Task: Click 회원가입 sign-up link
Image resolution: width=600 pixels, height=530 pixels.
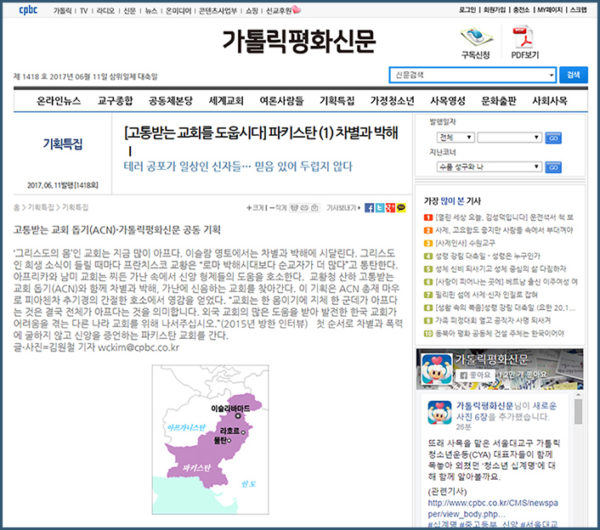Action: (494, 10)
